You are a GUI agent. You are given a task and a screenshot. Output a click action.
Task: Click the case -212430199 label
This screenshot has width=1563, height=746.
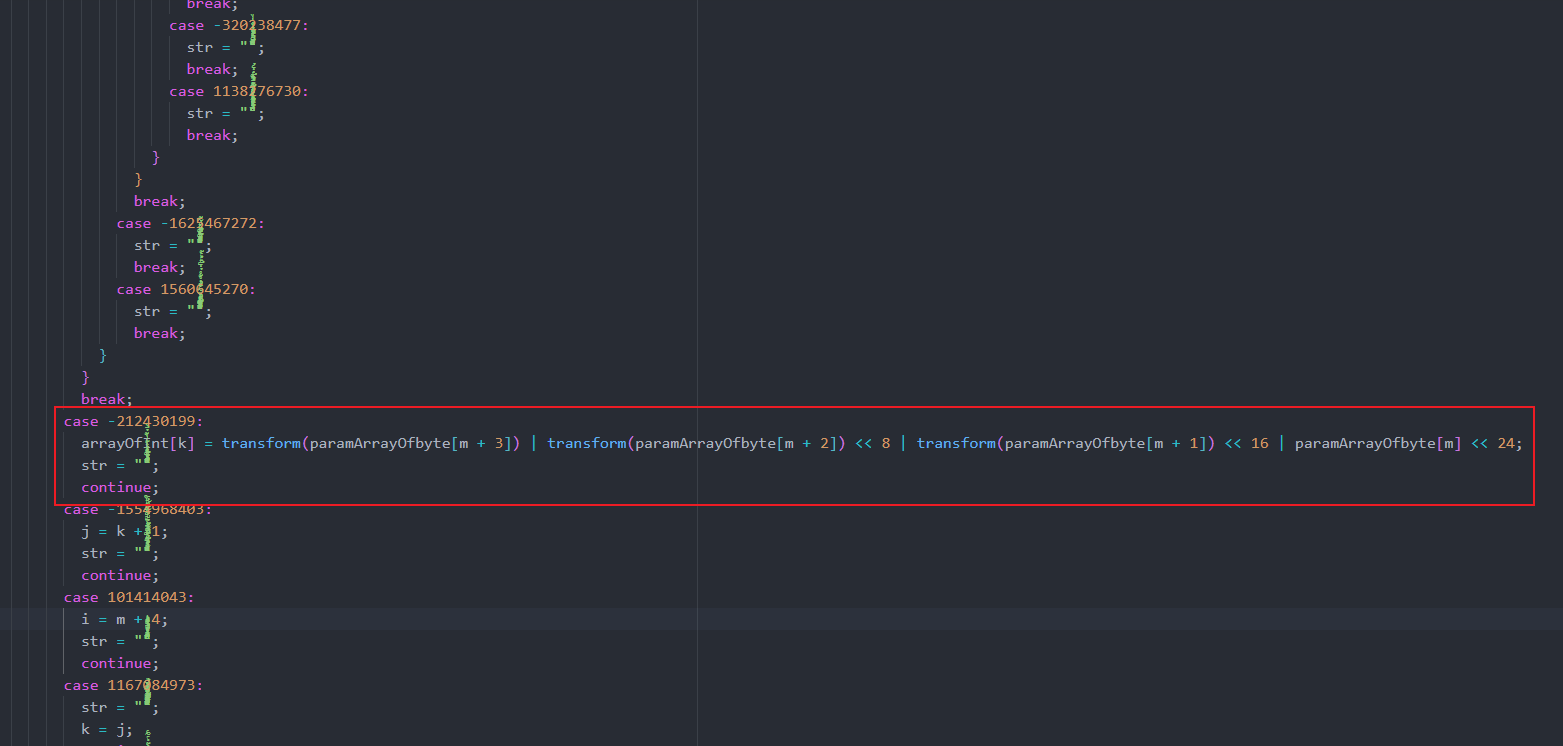pyautogui.click(x=133, y=421)
